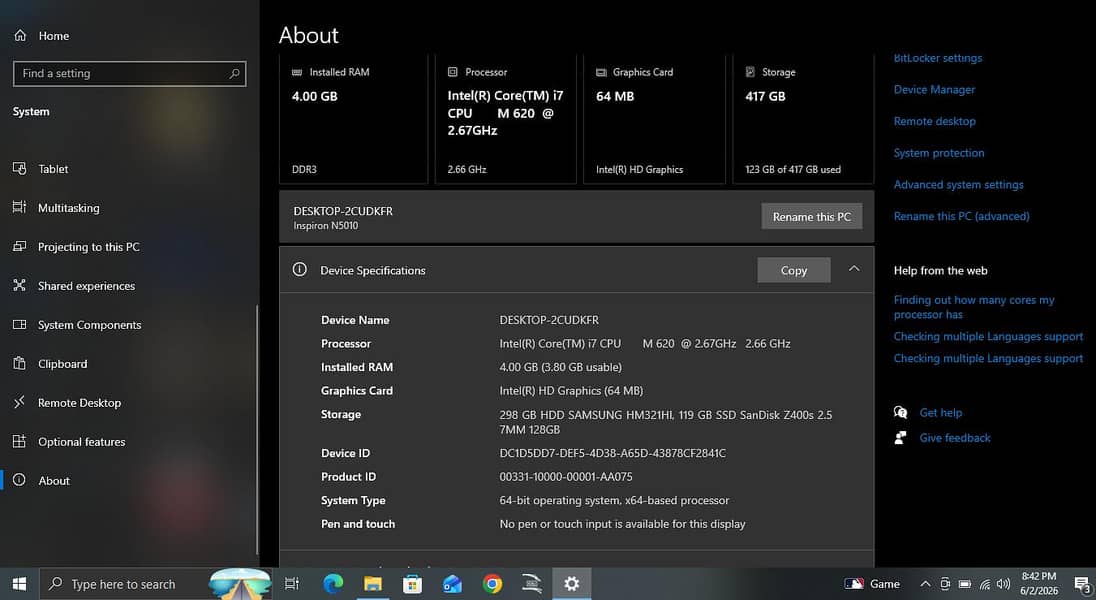
Task: Click Get help link
Action: click(941, 413)
